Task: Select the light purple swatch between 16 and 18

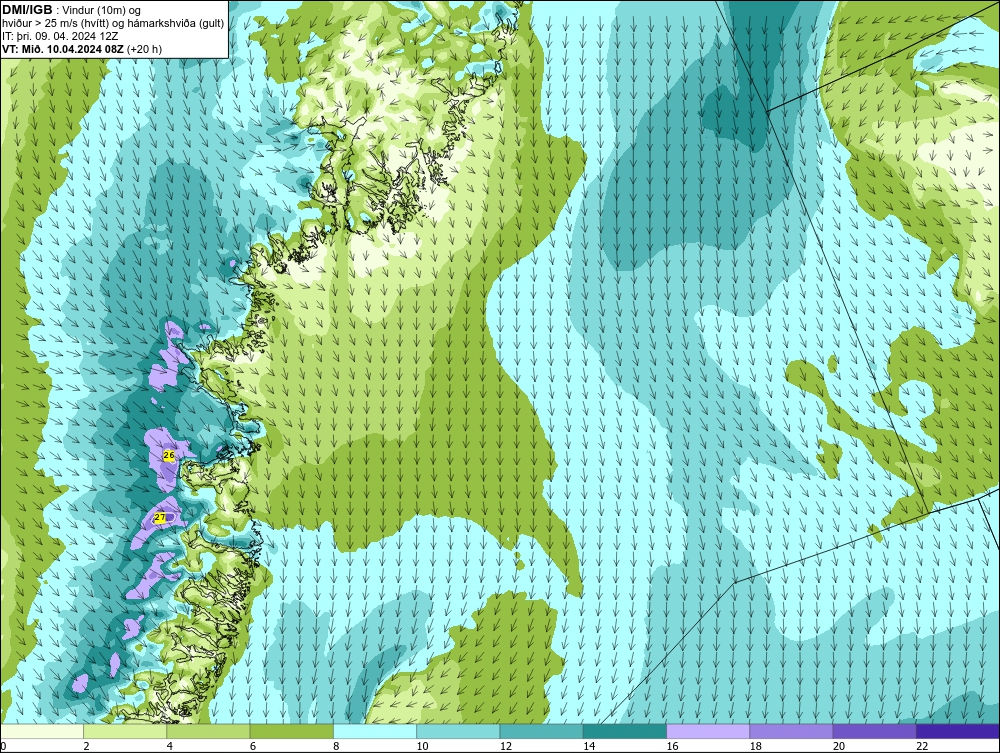Action: tap(708, 731)
